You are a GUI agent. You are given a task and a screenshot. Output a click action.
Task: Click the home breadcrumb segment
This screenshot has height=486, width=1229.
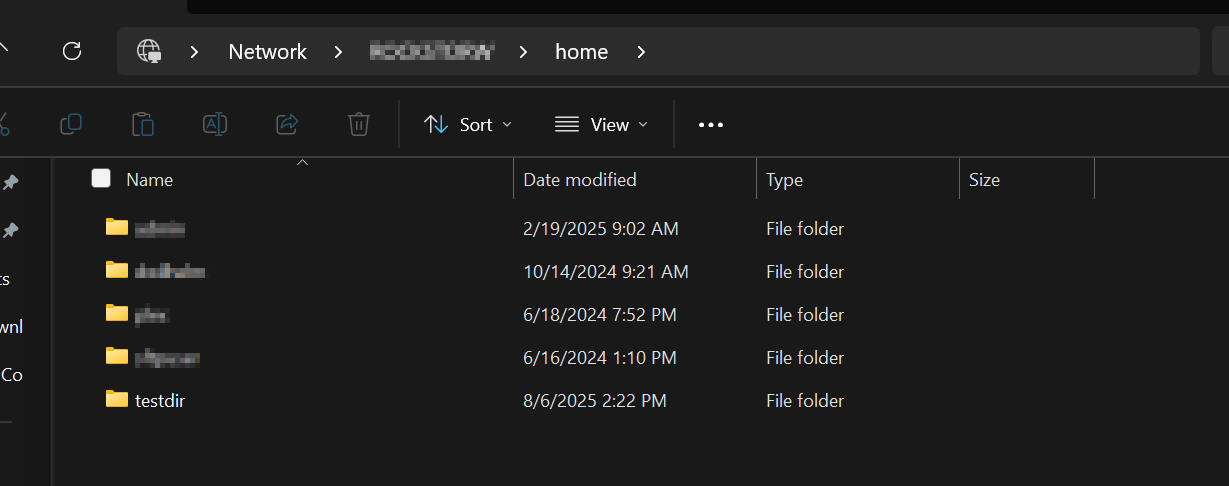(x=581, y=52)
